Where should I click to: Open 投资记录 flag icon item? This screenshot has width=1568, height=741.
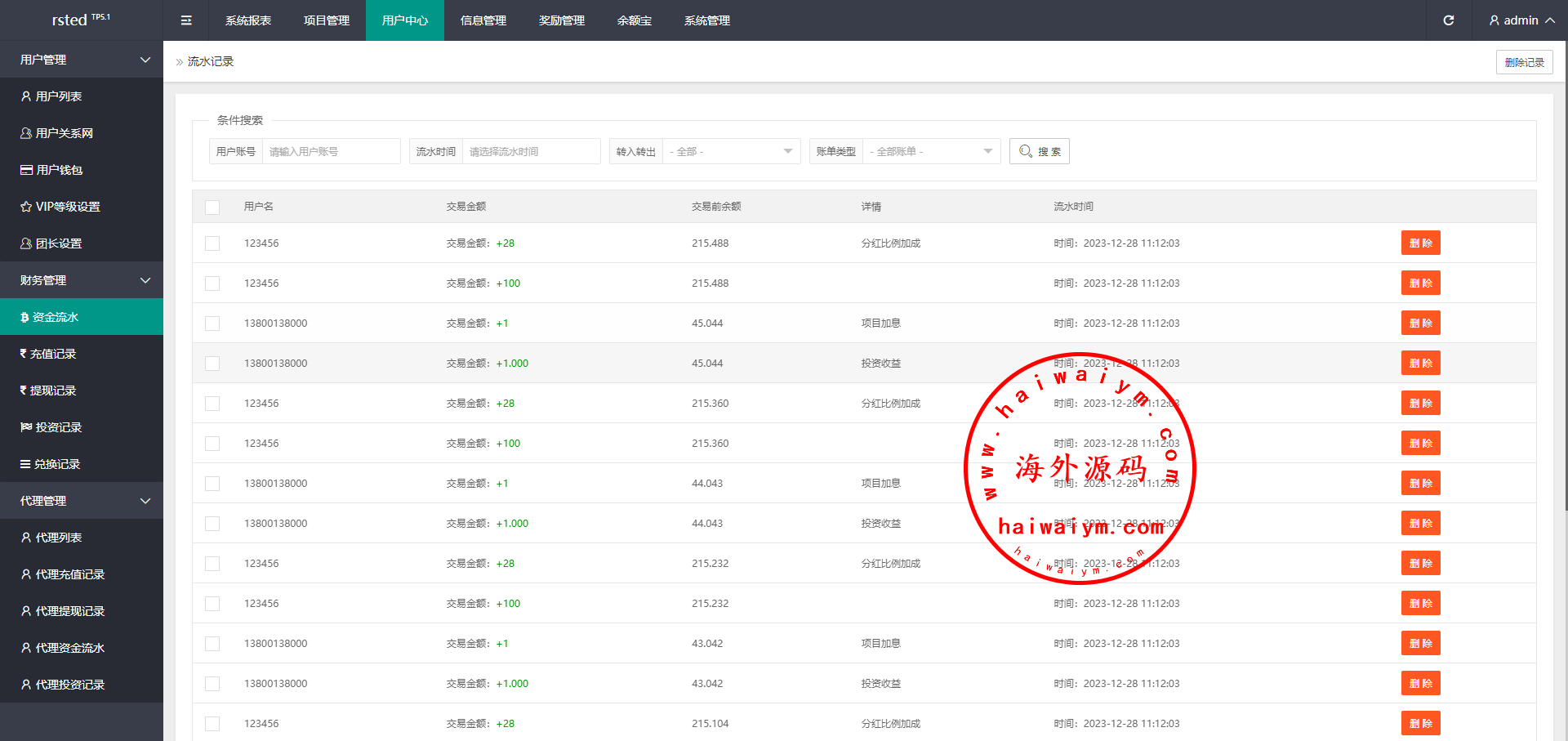pos(51,427)
